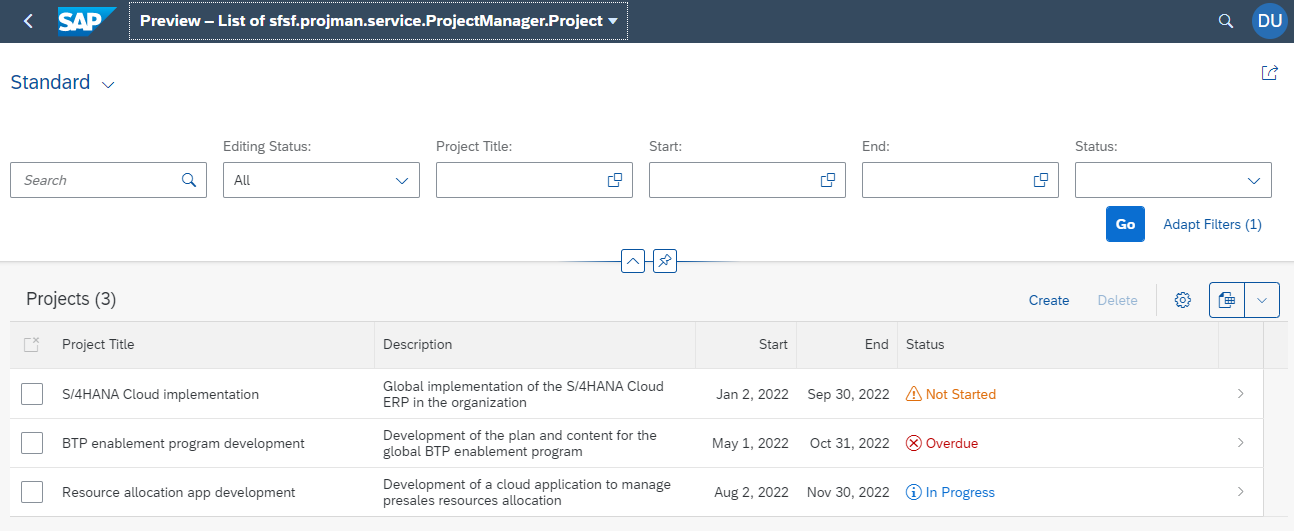Click the 'Aug 2, 2022' start date
This screenshot has width=1294, height=531.
click(751, 492)
